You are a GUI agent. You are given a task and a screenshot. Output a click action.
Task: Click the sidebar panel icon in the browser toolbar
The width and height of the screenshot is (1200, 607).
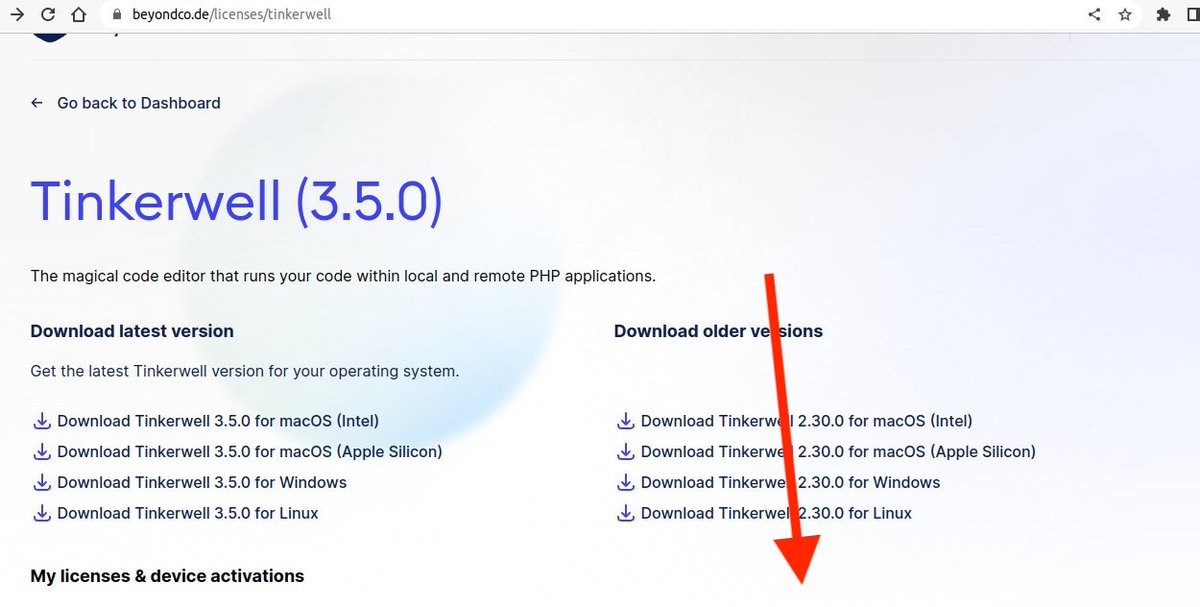[x=1192, y=15]
